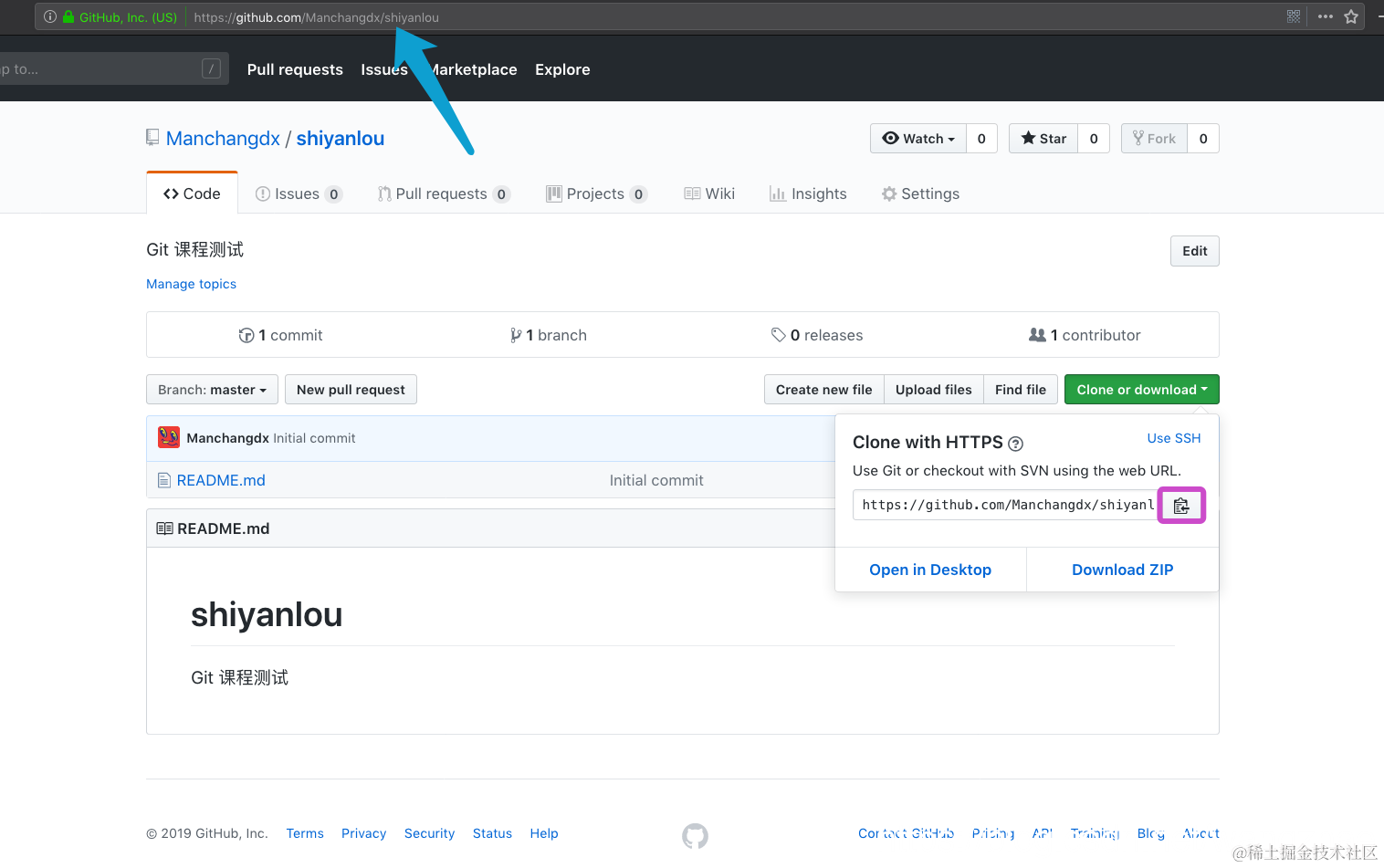The height and width of the screenshot is (868, 1384).
Task: Click site info icon in address bar
Action: pyautogui.click(x=50, y=16)
